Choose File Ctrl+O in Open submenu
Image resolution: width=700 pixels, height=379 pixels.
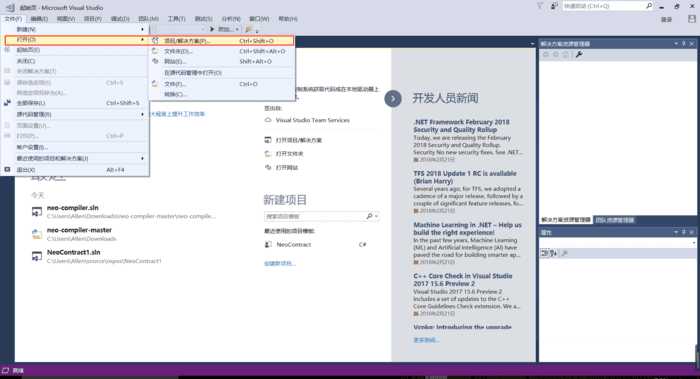pos(222,84)
